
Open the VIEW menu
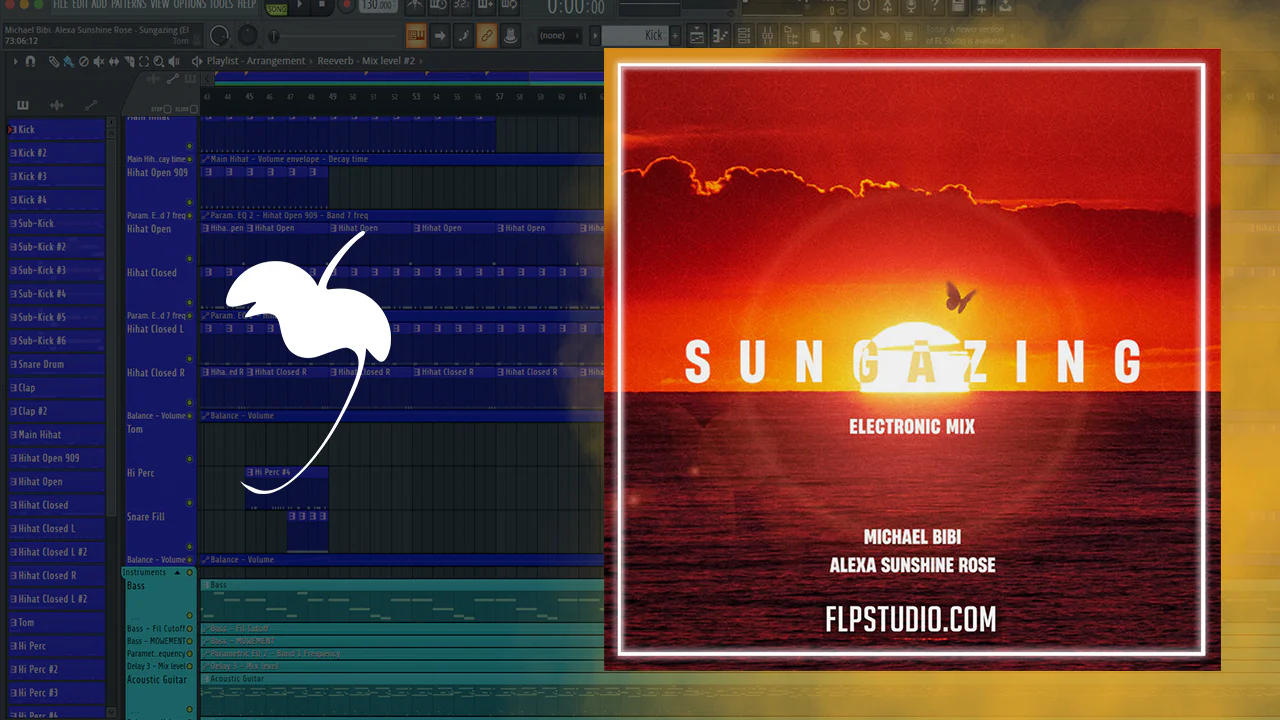pyautogui.click(x=161, y=4)
